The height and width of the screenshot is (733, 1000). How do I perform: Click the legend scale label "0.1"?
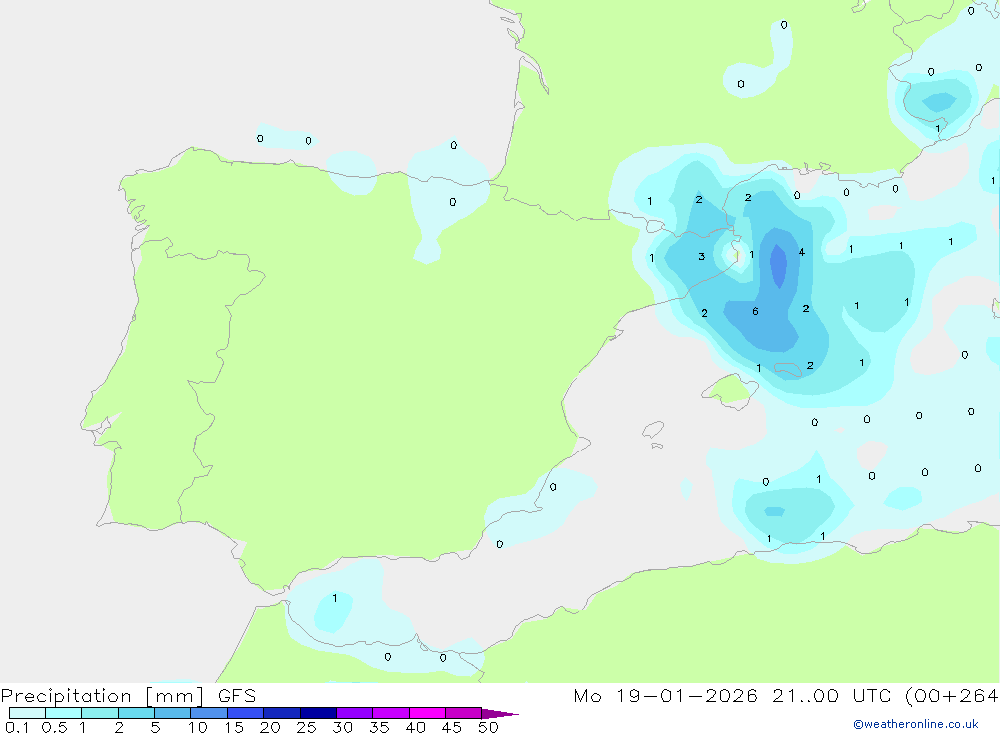17,727
